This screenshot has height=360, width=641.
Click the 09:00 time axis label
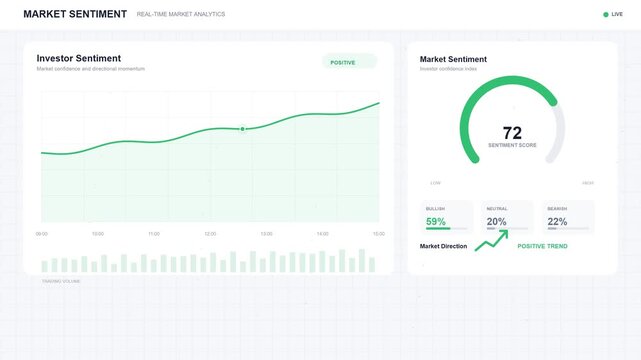click(x=42, y=234)
